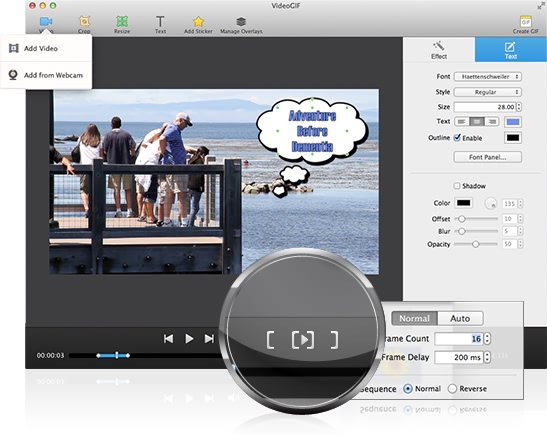Play the video preview

pyautogui.click(x=189, y=339)
